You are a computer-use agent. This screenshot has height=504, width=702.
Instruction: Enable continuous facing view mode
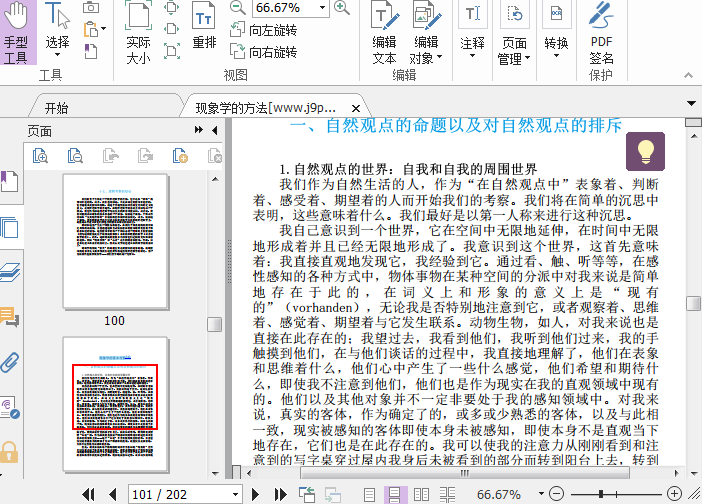pos(447,494)
